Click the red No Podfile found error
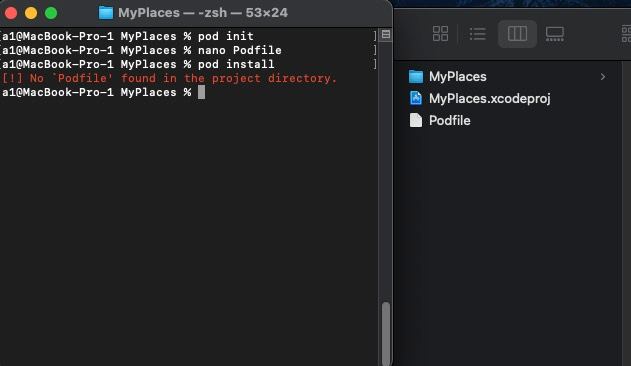631x366 pixels. point(169,79)
